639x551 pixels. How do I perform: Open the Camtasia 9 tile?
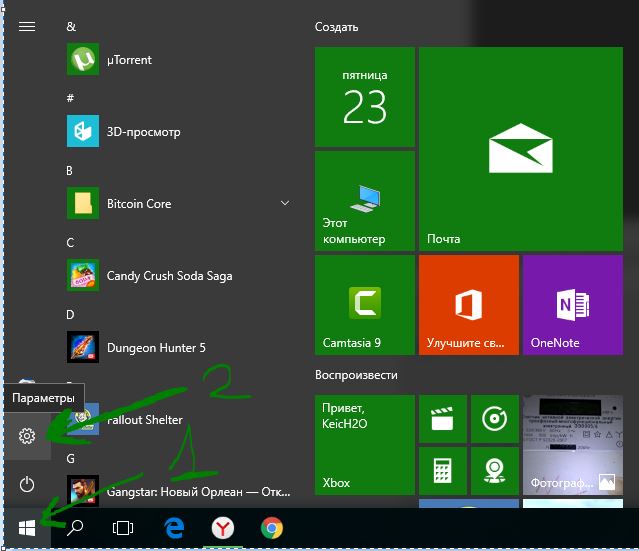(365, 305)
